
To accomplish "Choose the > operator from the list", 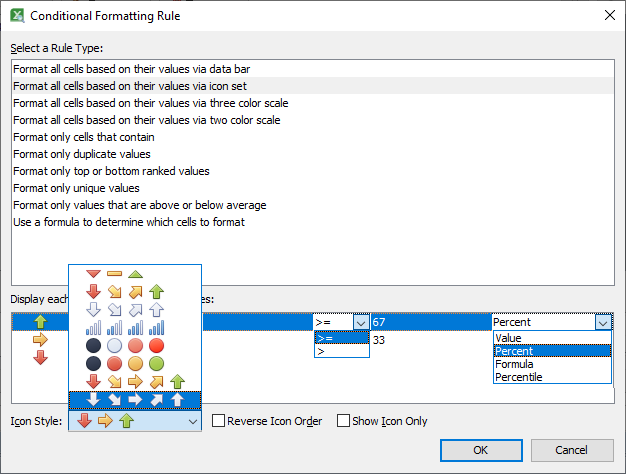I will pyautogui.click(x=340, y=352).
